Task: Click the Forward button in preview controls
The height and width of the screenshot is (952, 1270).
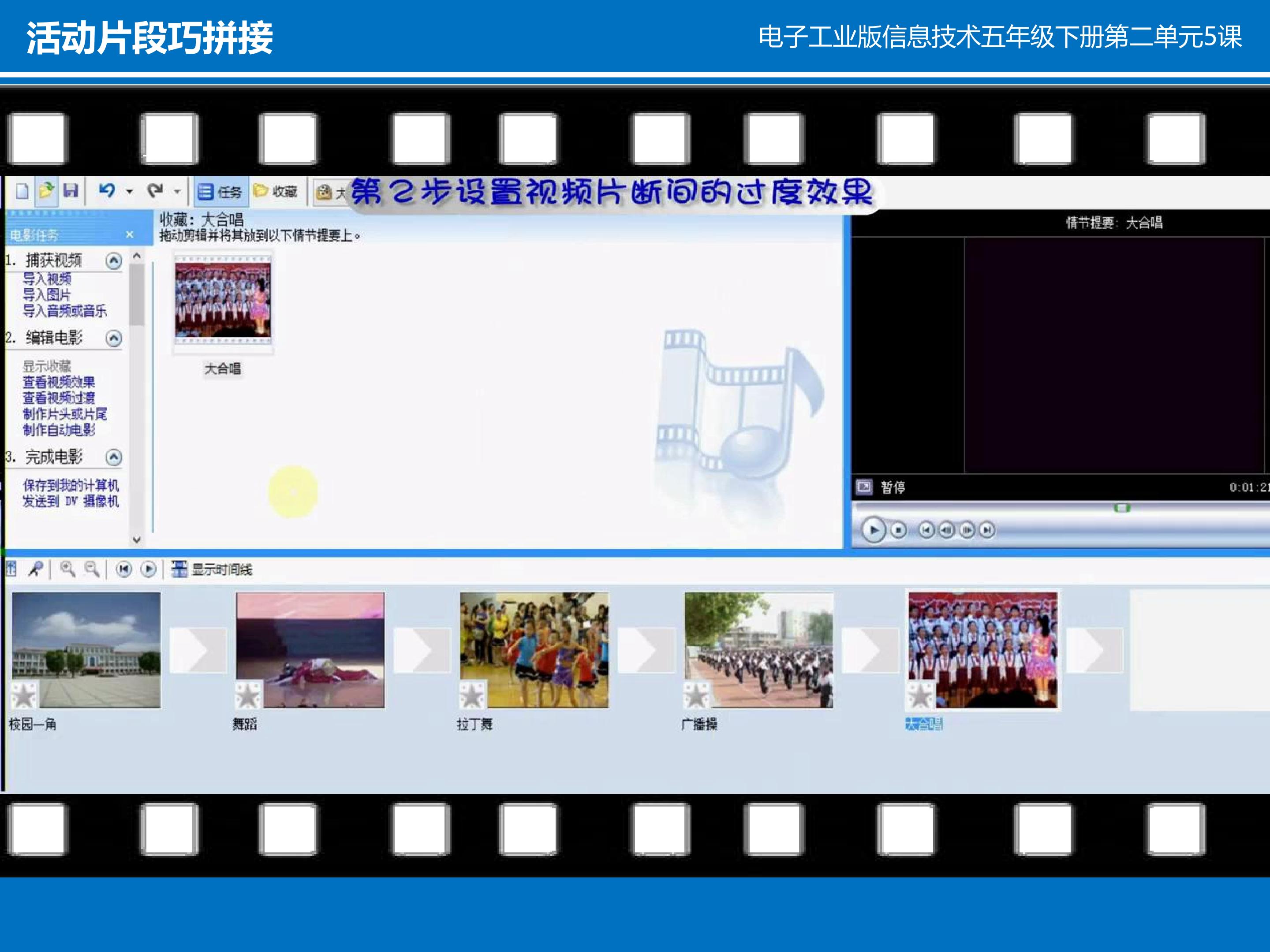Action: (x=987, y=530)
